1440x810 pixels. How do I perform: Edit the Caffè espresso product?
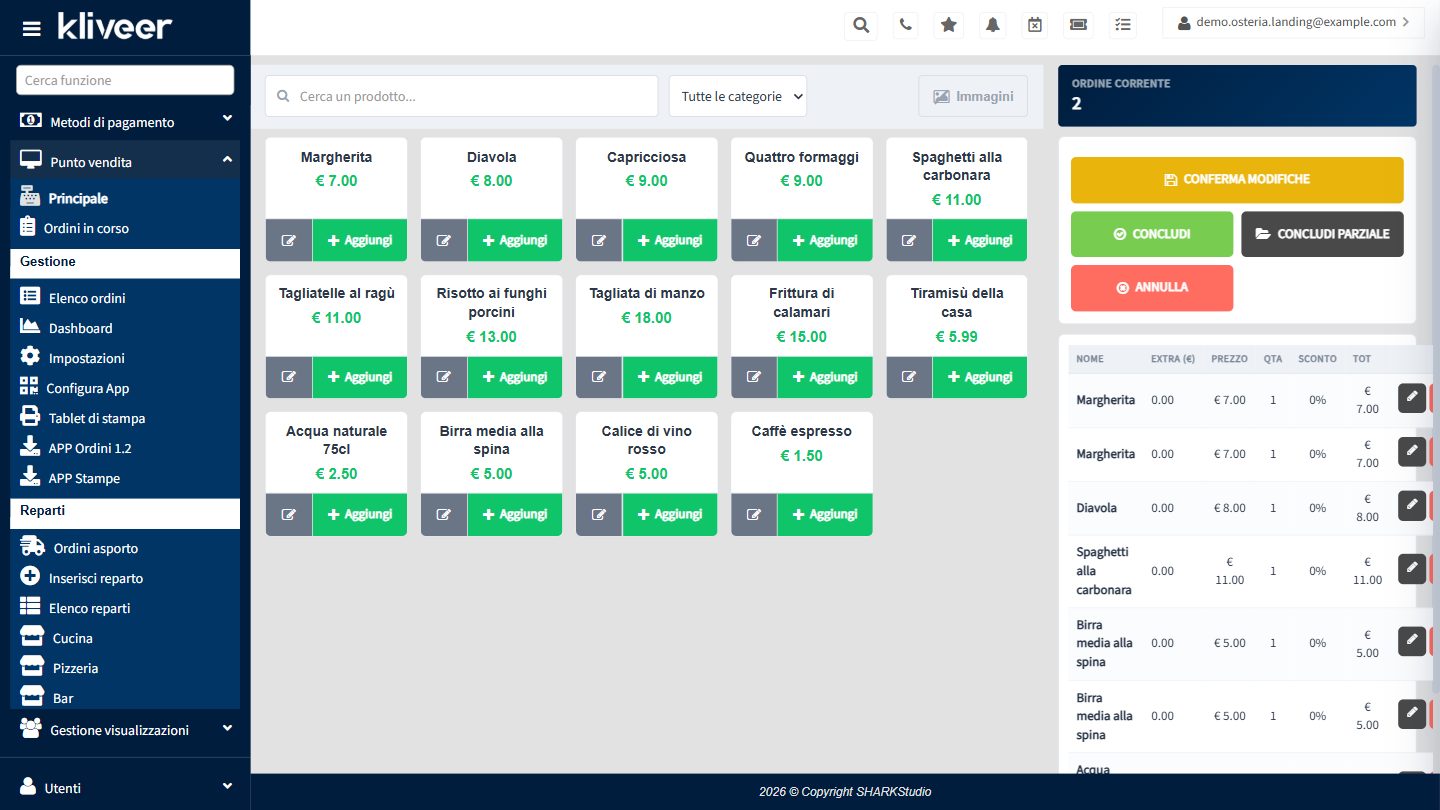coord(754,514)
